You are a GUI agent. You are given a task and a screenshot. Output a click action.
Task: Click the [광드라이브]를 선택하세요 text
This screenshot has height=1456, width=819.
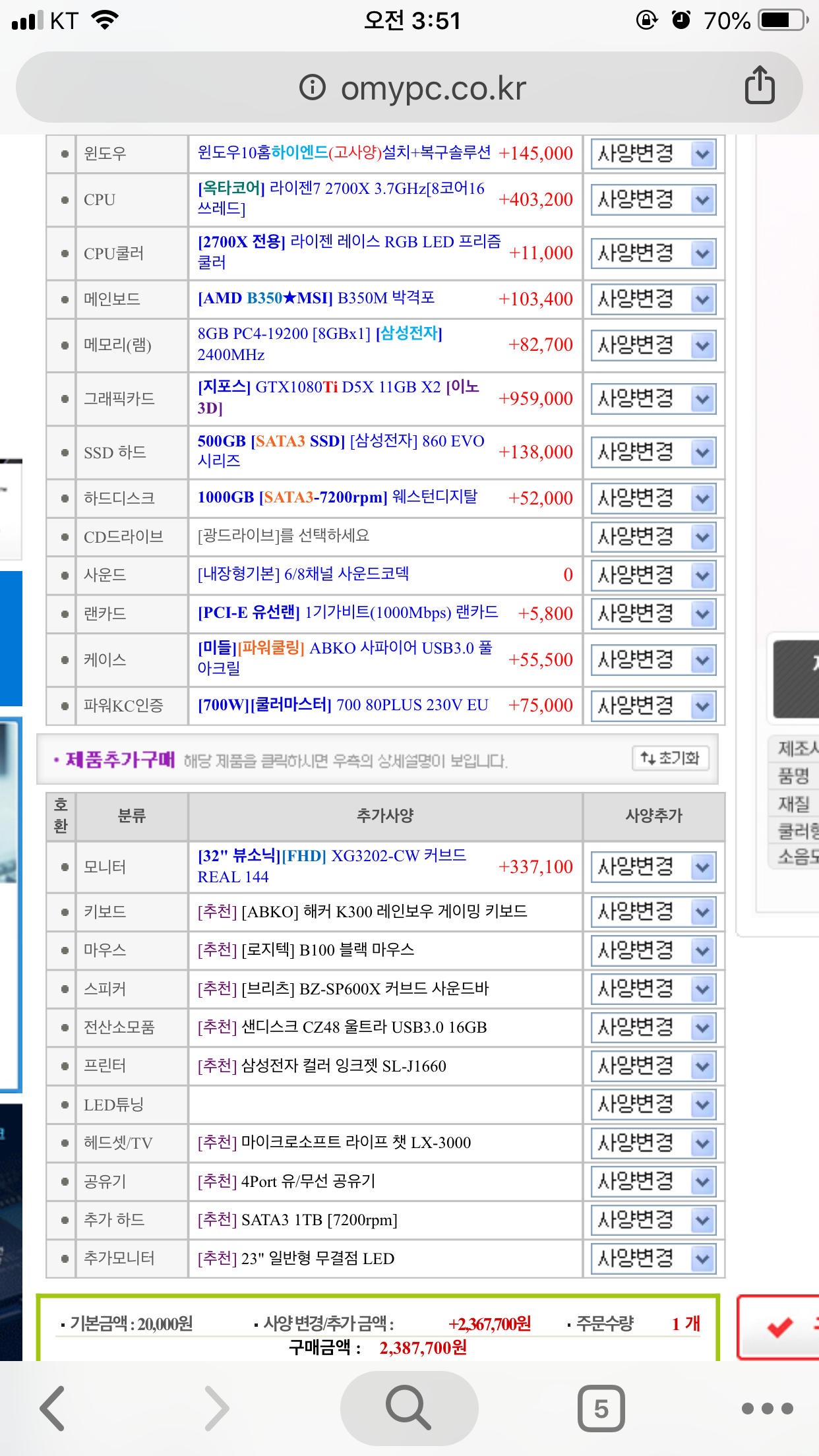click(x=284, y=535)
